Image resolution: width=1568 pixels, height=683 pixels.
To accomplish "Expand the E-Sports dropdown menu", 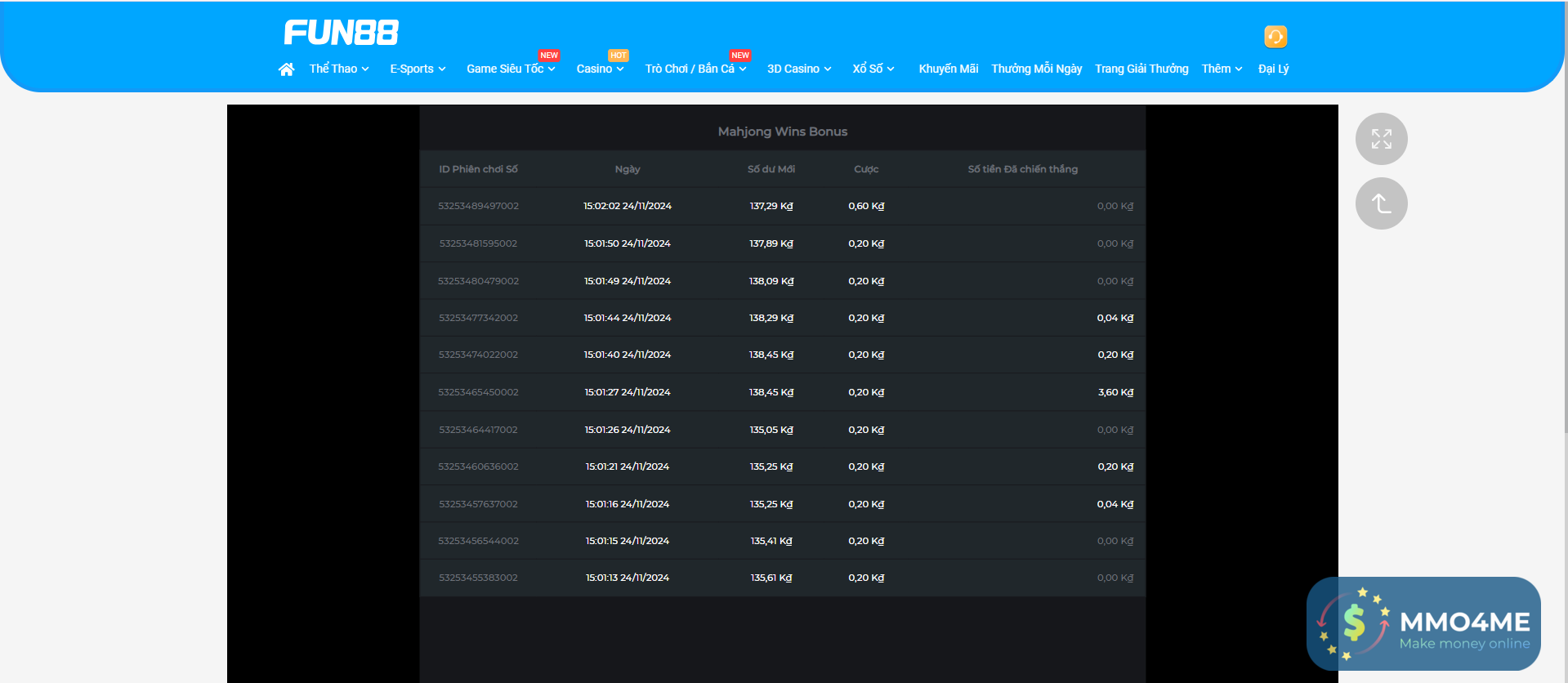I will pyautogui.click(x=418, y=69).
